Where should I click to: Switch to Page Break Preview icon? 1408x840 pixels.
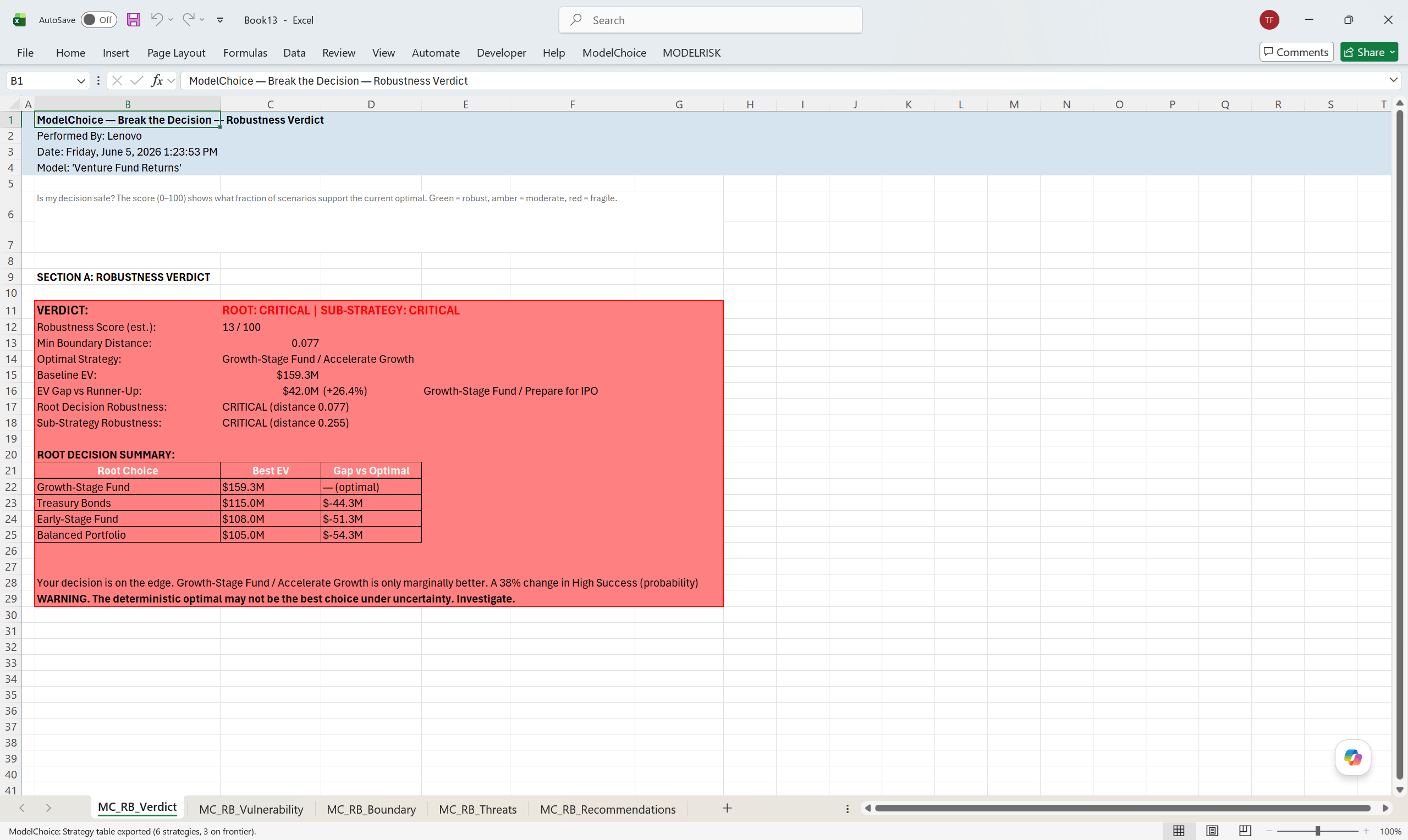click(x=1245, y=831)
